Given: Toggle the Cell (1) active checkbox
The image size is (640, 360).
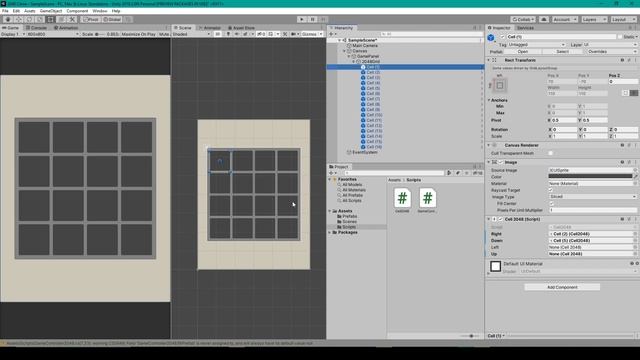Looking at the screenshot, I should point(502,37).
